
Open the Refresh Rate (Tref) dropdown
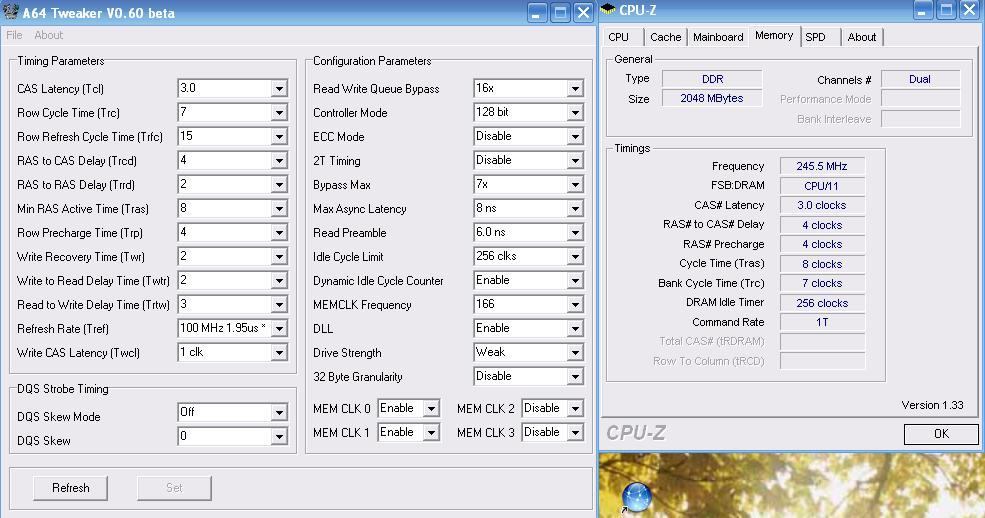[x=280, y=328]
